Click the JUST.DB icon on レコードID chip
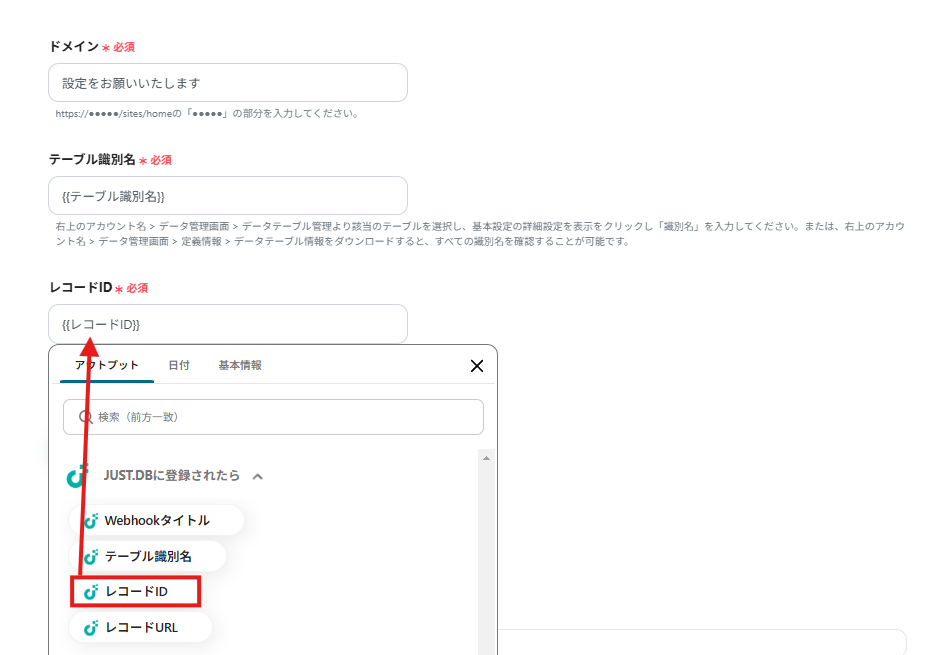Image resolution: width=927 pixels, height=655 pixels. (x=93, y=591)
